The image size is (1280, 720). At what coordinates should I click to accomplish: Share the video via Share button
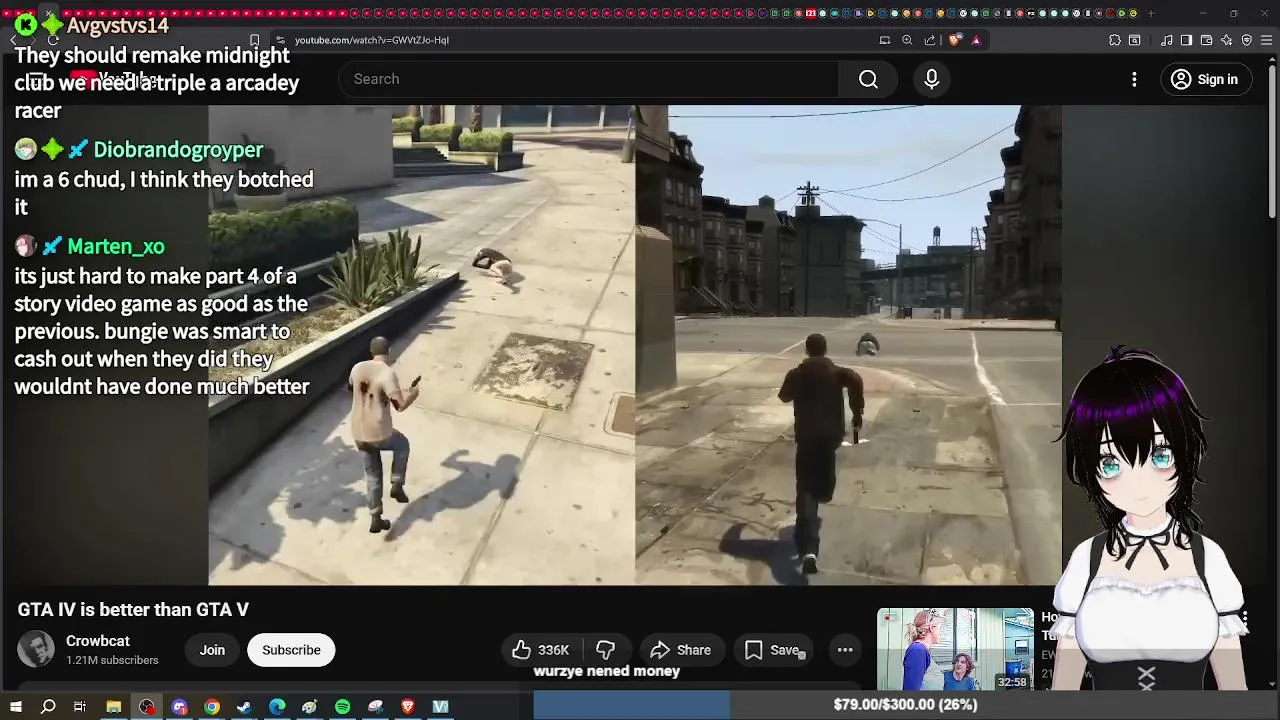tap(681, 650)
